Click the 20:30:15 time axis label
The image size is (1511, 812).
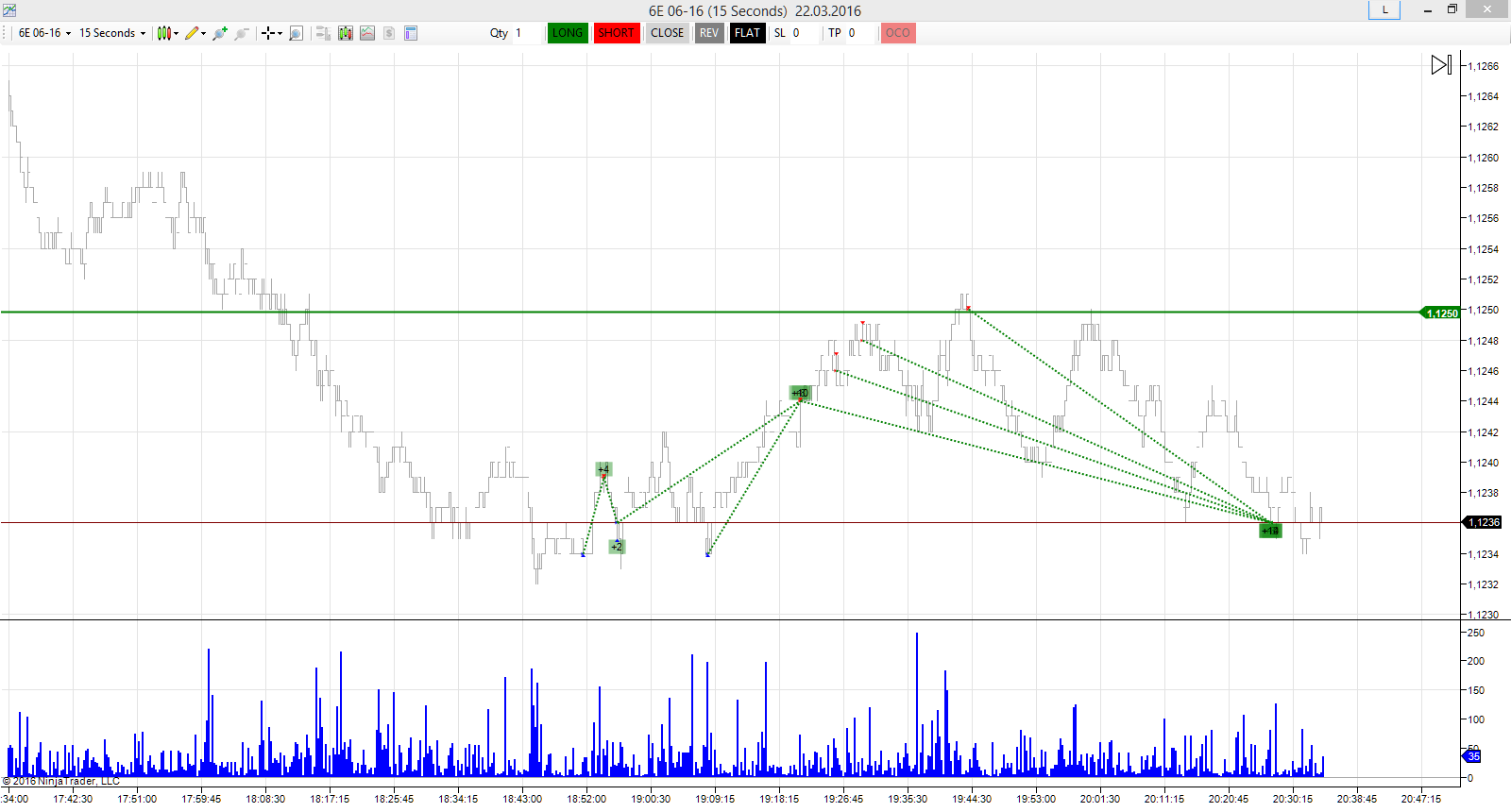tap(1293, 799)
